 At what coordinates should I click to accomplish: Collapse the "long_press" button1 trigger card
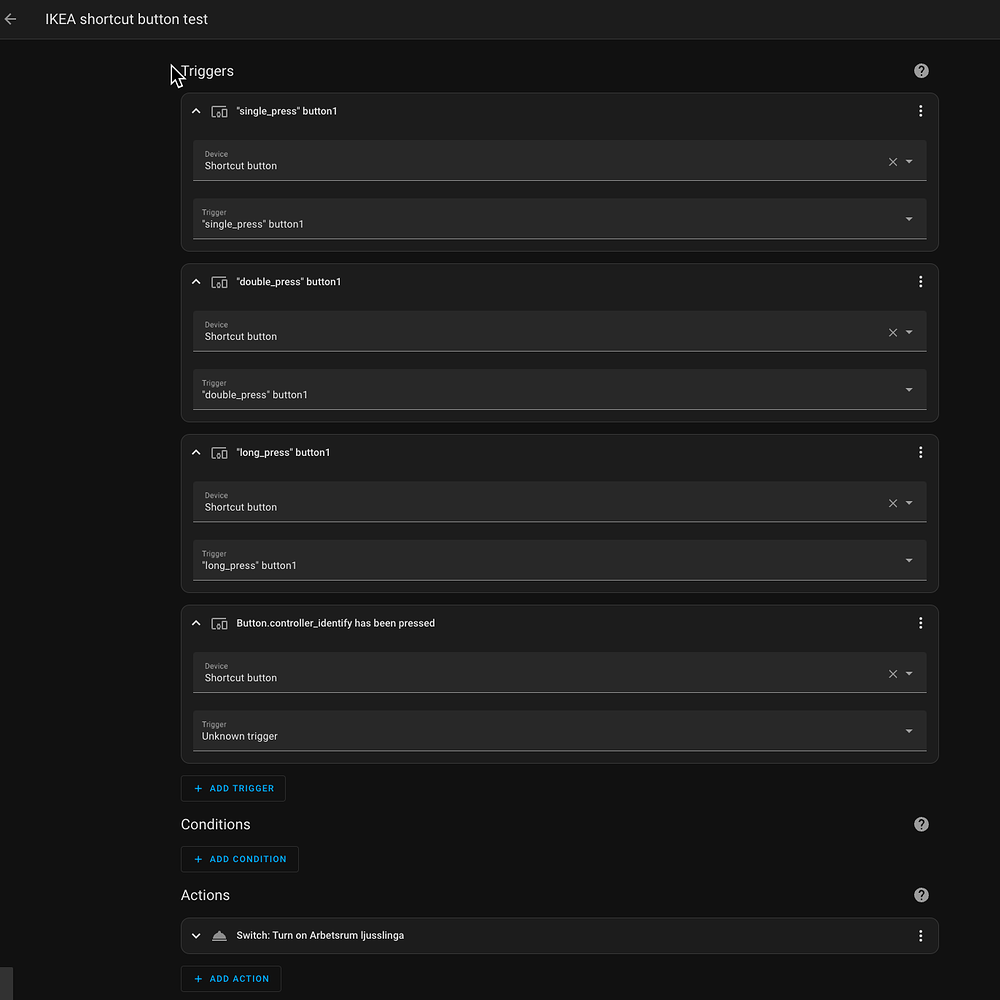[196, 452]
